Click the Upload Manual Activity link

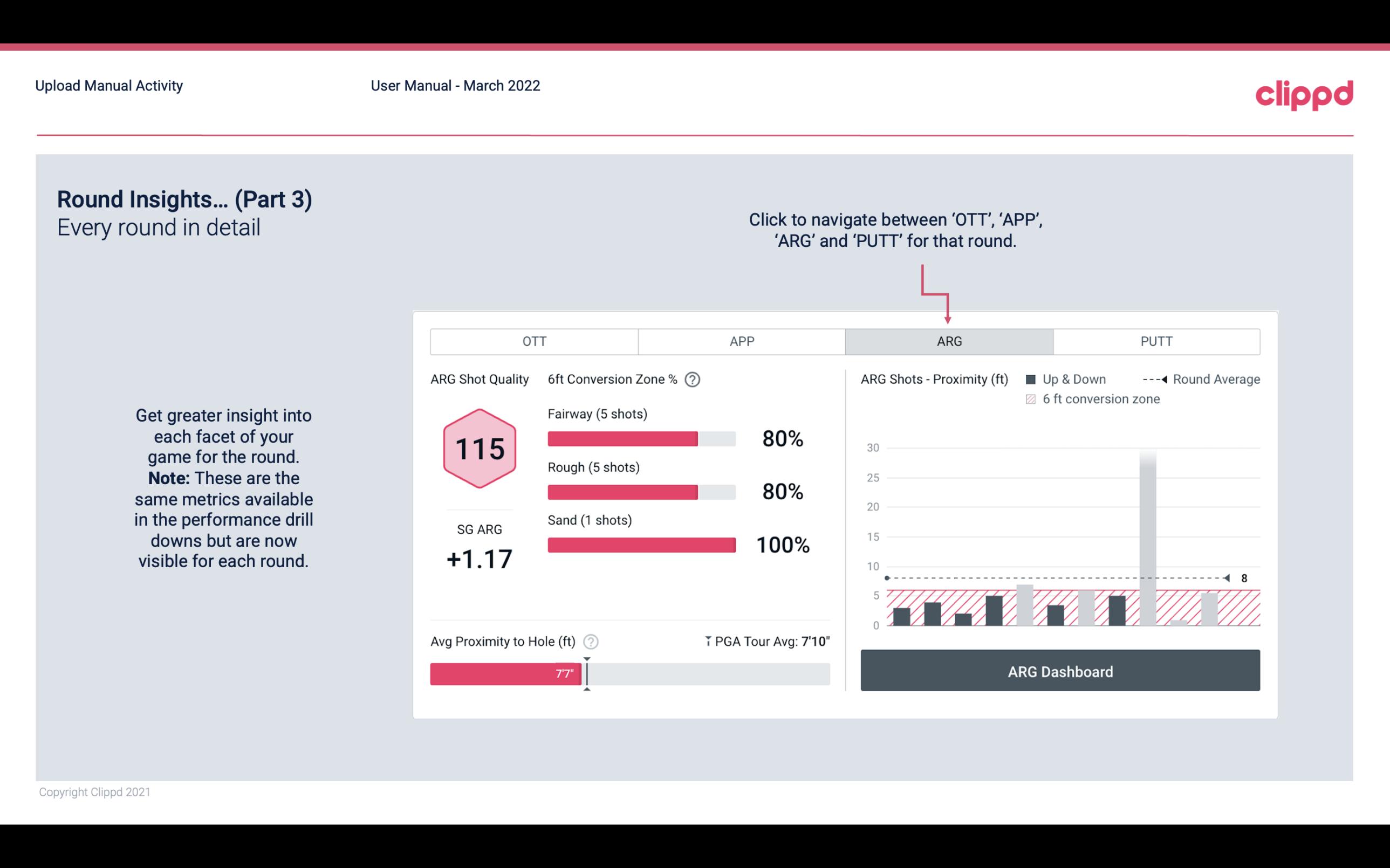(x=108, y=84)
